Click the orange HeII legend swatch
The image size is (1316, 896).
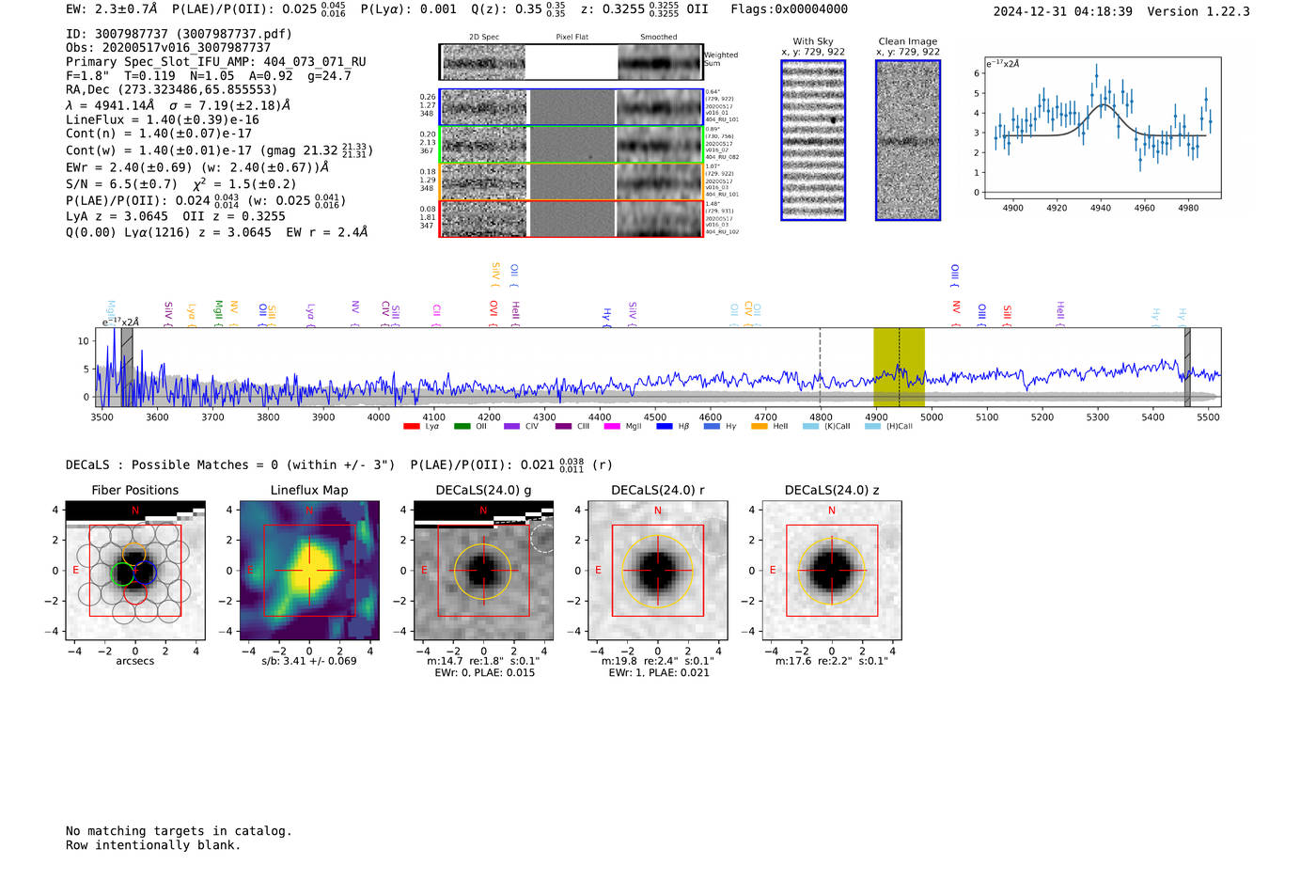pyautogui.click(x=760, y=427)
